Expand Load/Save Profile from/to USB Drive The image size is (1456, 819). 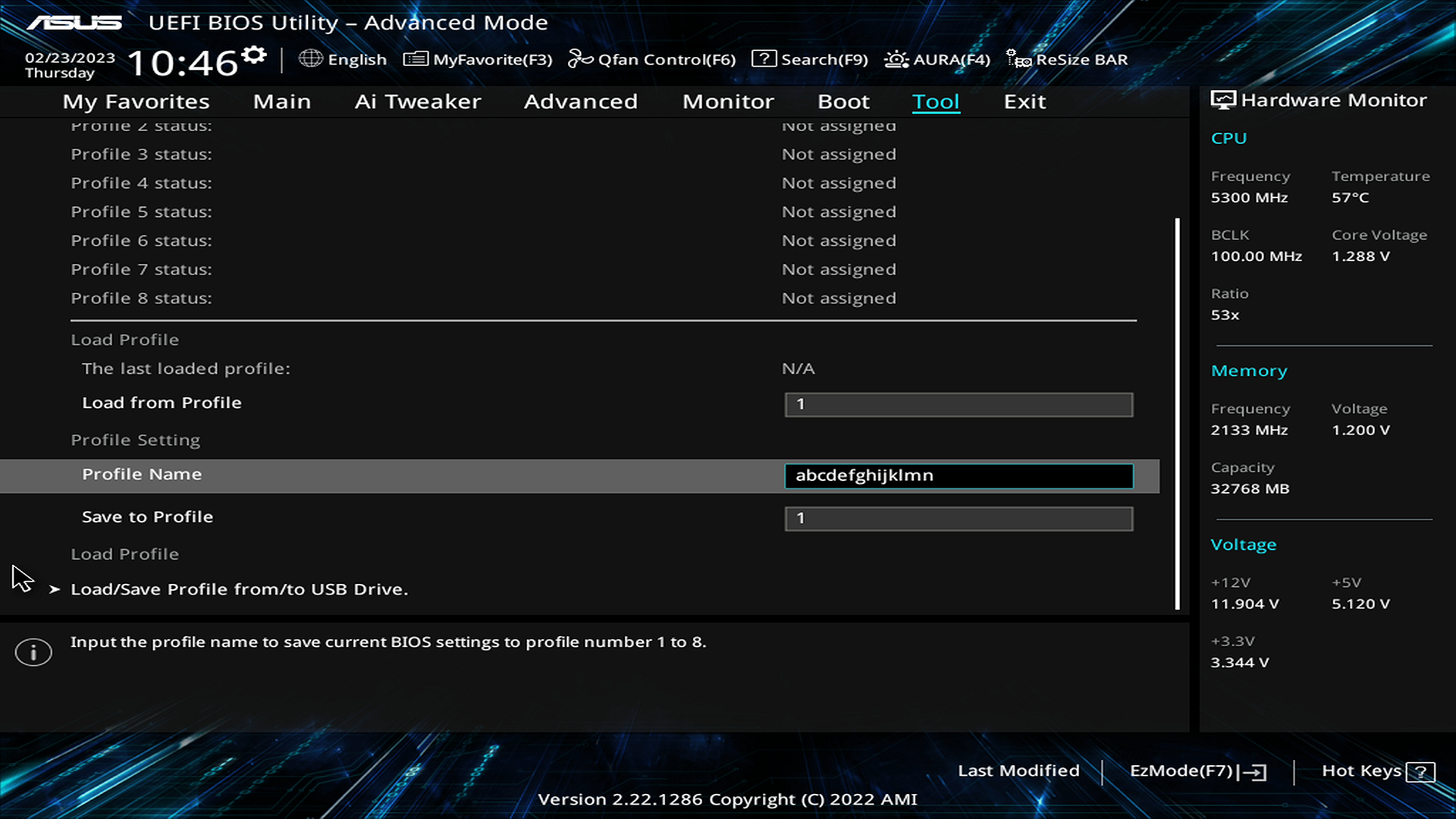(239, 589)
